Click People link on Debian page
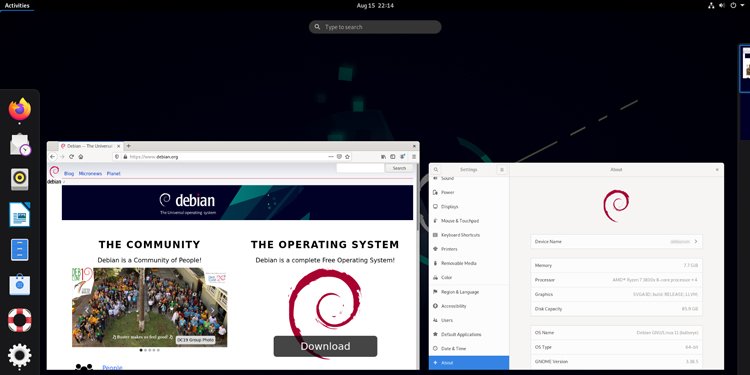This screenshot has width=750, height=375. [x=112, y=367]
